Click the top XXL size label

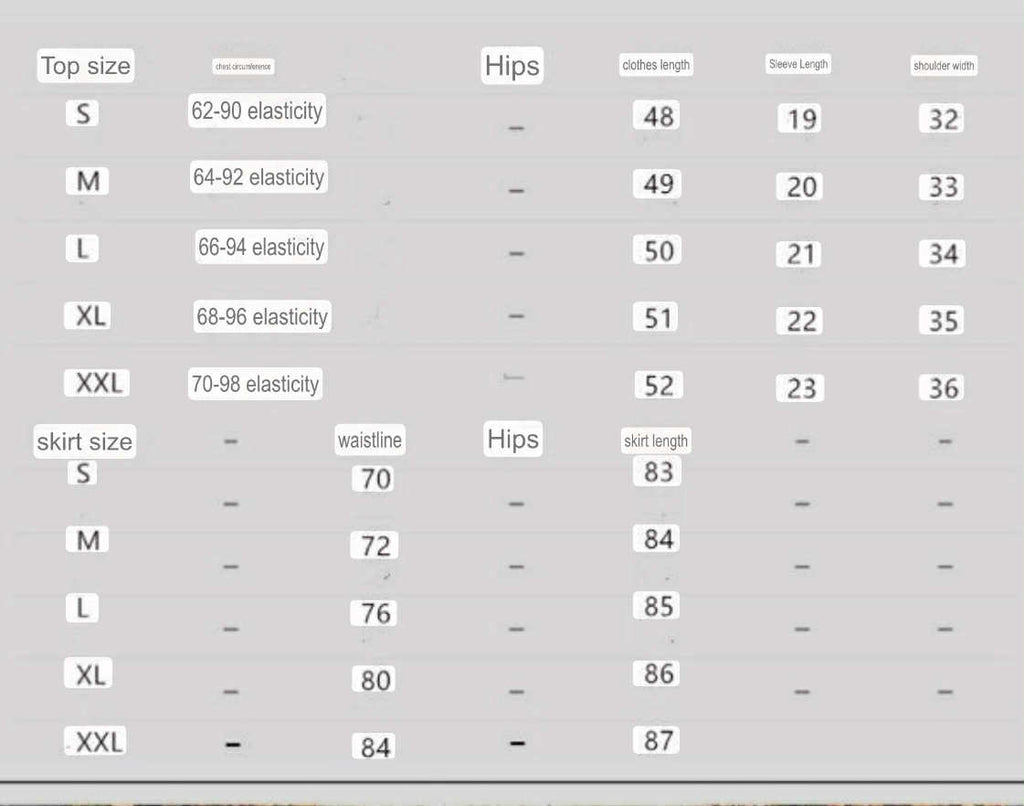tap(97, 383)
